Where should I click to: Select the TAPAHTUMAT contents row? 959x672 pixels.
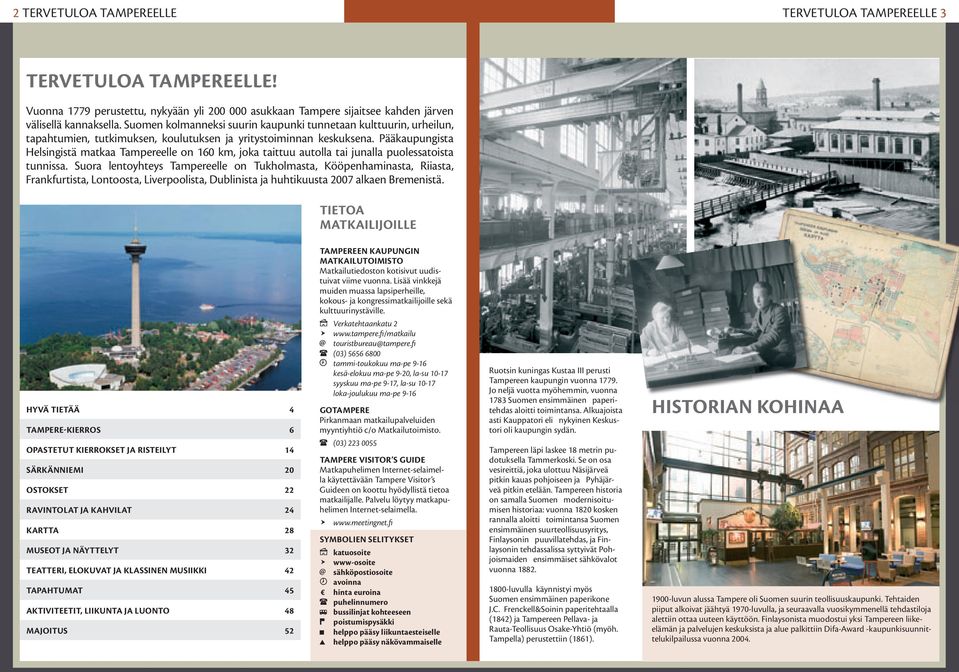click(160, 591)
